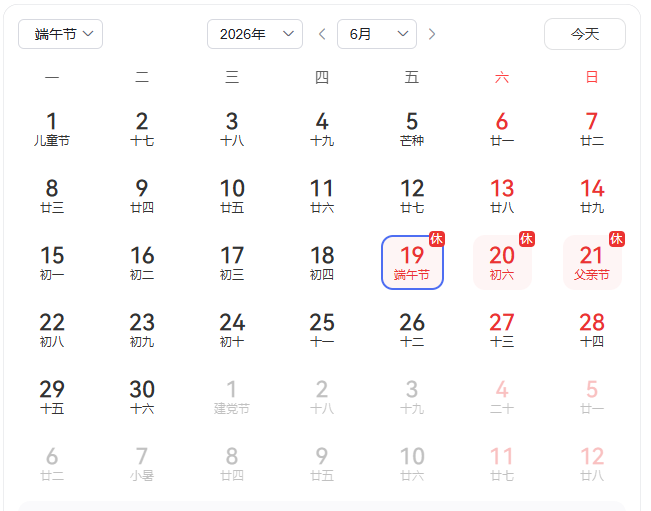
Task: Select greyed July 12 date
Action: click(x=592, y=463)
